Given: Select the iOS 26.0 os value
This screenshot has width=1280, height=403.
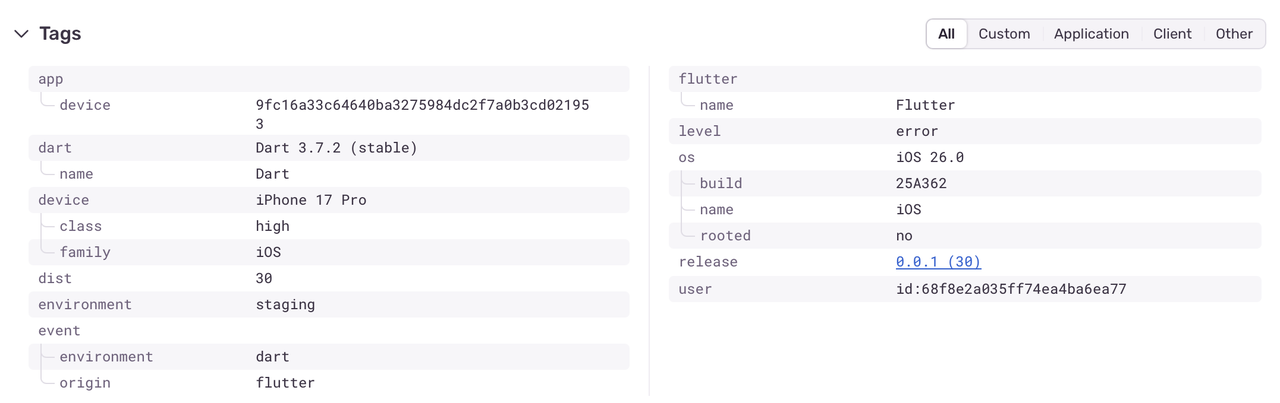Looking at the screenshot, I should (x=929, y=157).
